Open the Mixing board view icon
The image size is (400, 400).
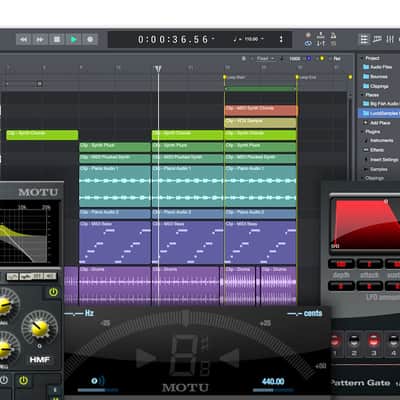point(390,39)
